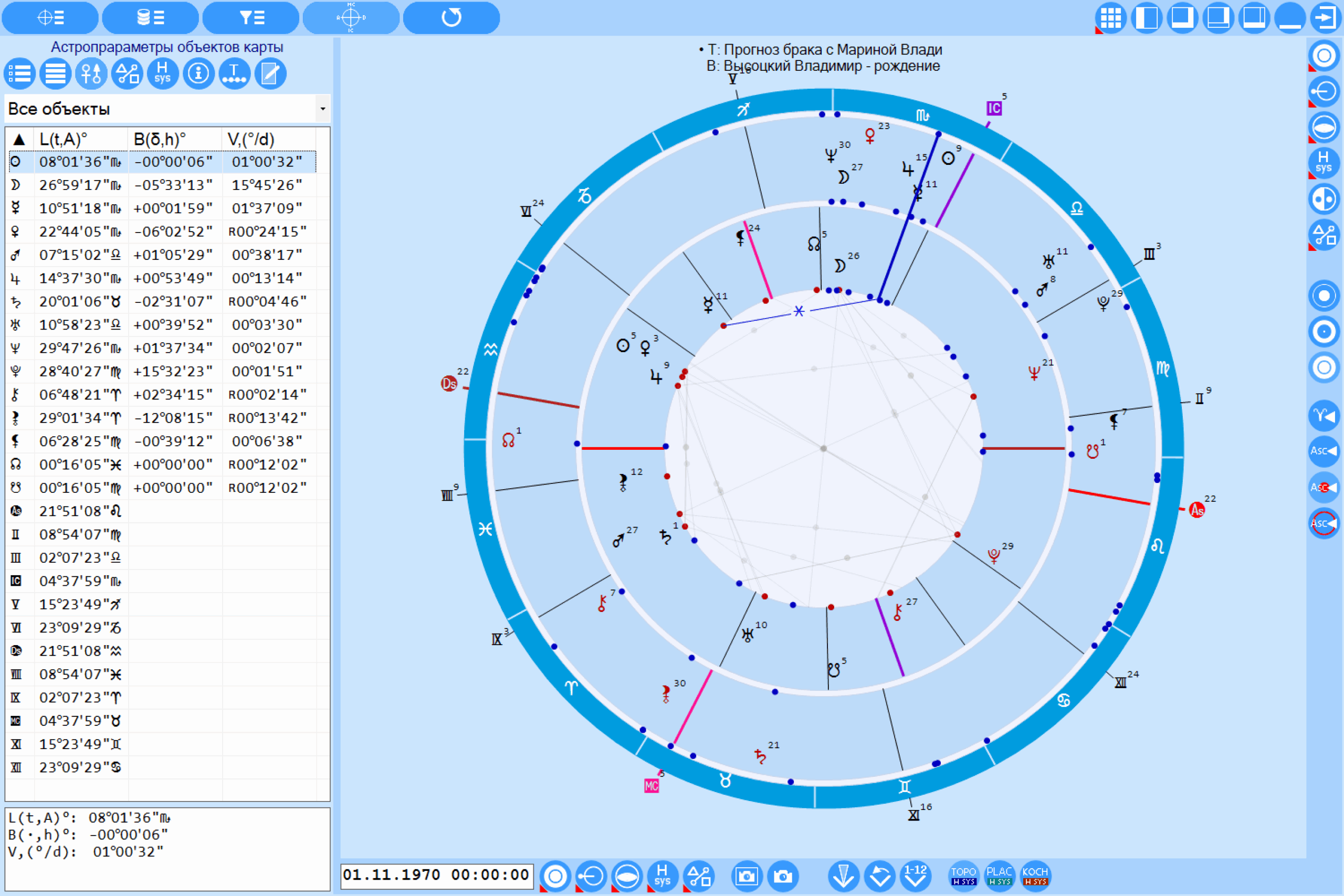Select the Sun row 08°01'36"
Viewport: 1344px width, 896px height.
(162, 162)
